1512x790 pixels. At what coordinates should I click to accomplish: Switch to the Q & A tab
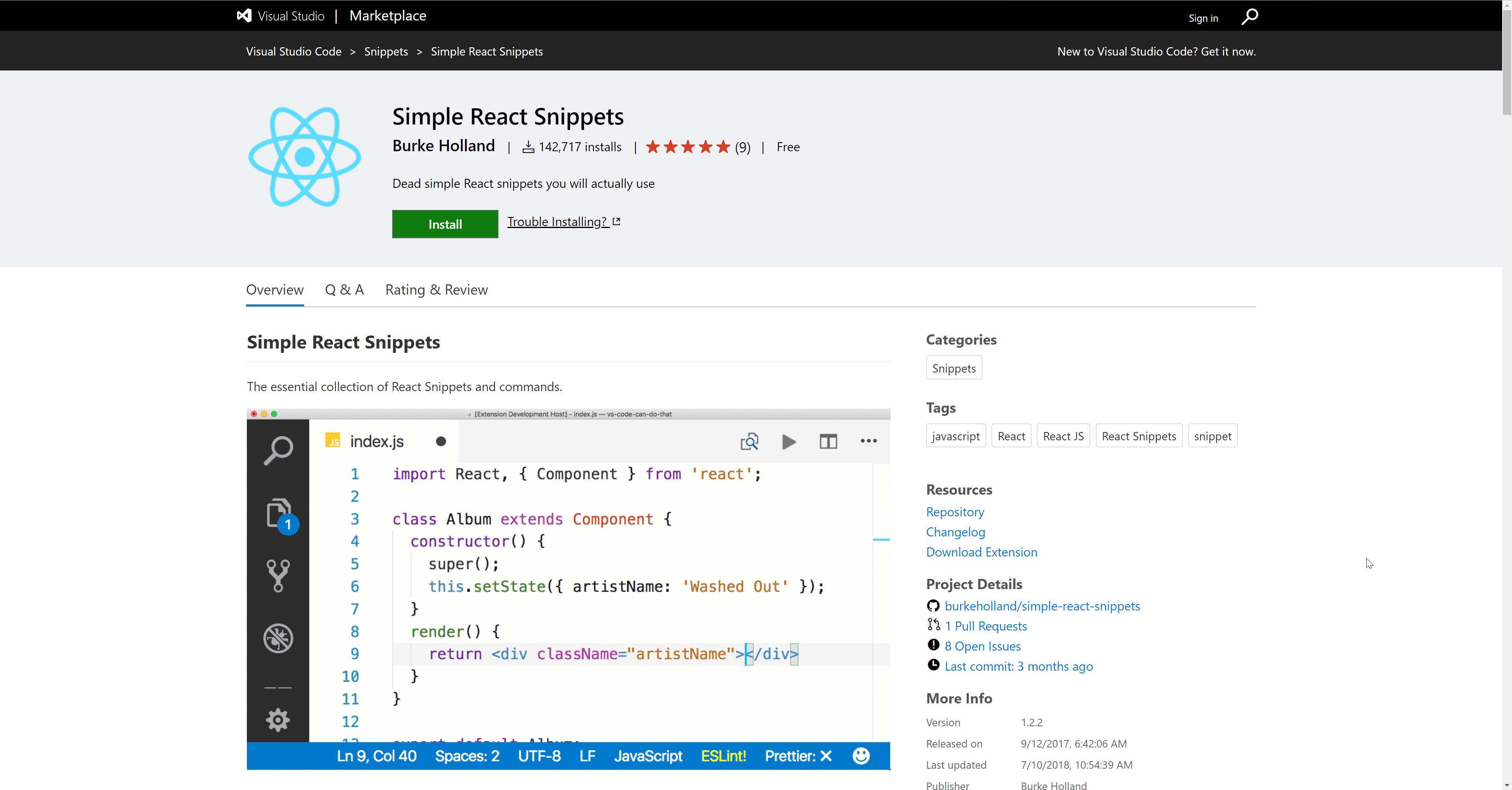(x=344, y=289)
